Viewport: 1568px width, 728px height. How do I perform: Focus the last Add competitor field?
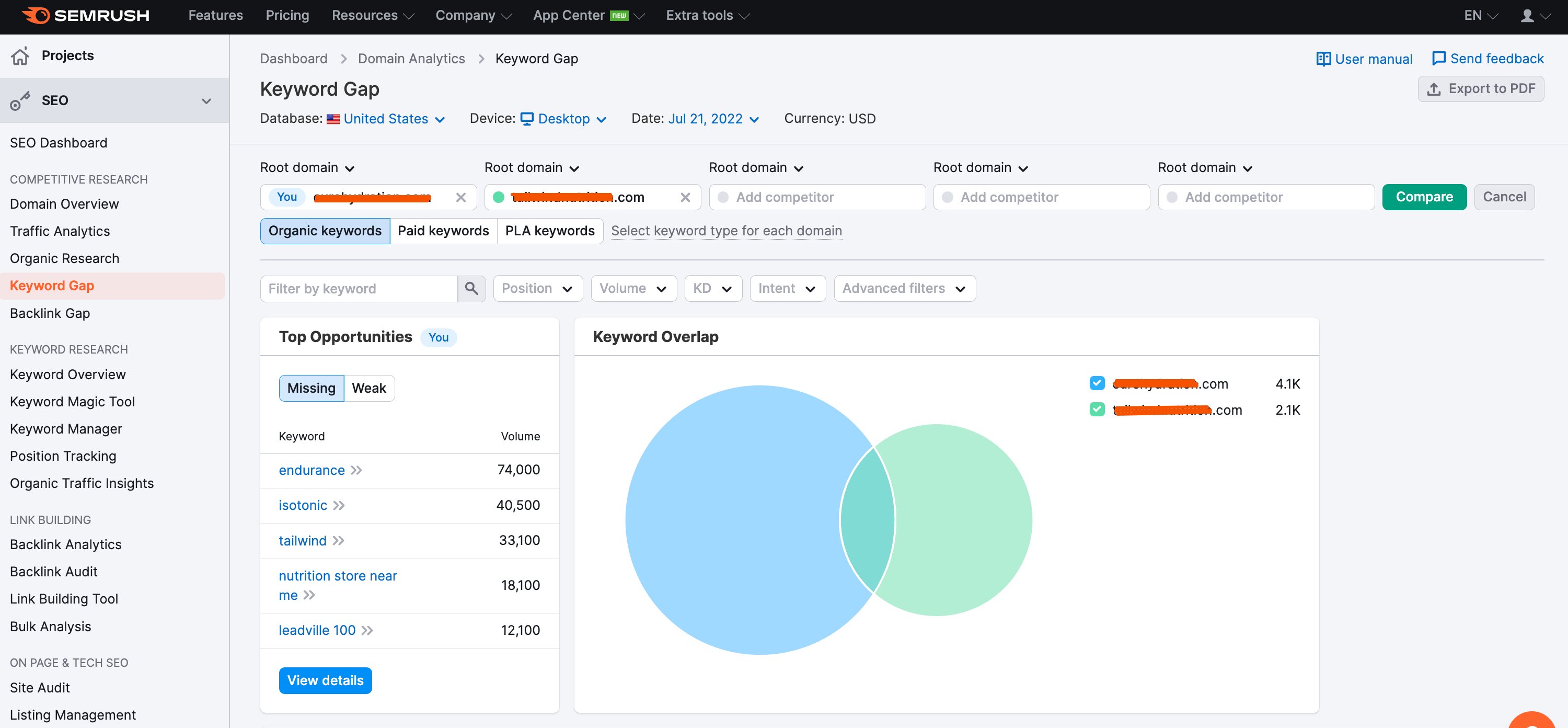click(1266, 197)
